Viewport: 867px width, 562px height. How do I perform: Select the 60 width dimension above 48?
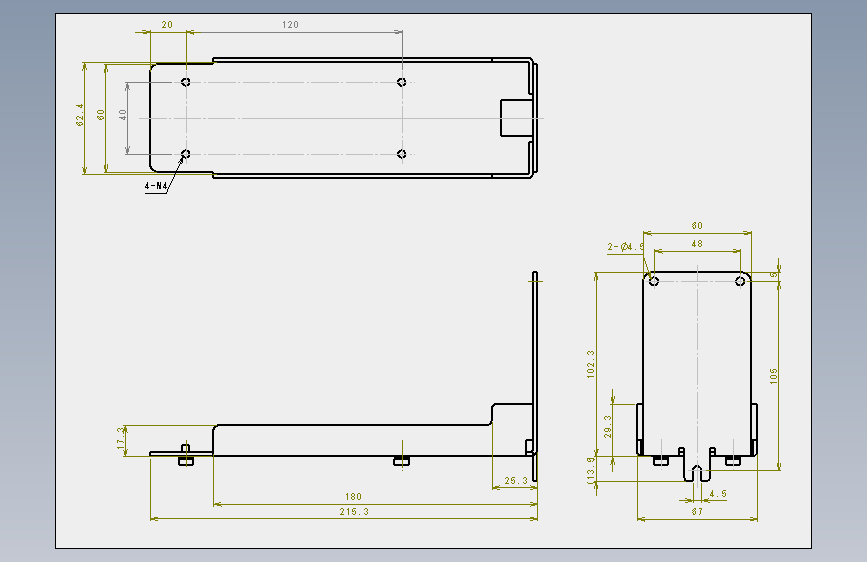tap(697, 225)
